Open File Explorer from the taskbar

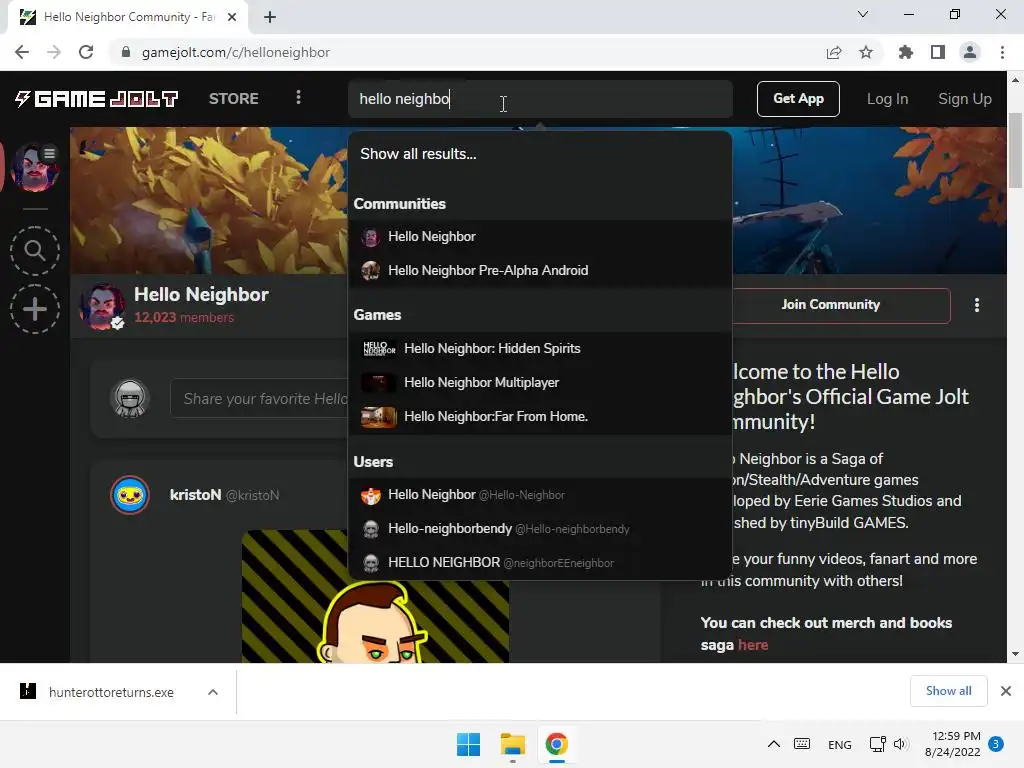(513, 744)
